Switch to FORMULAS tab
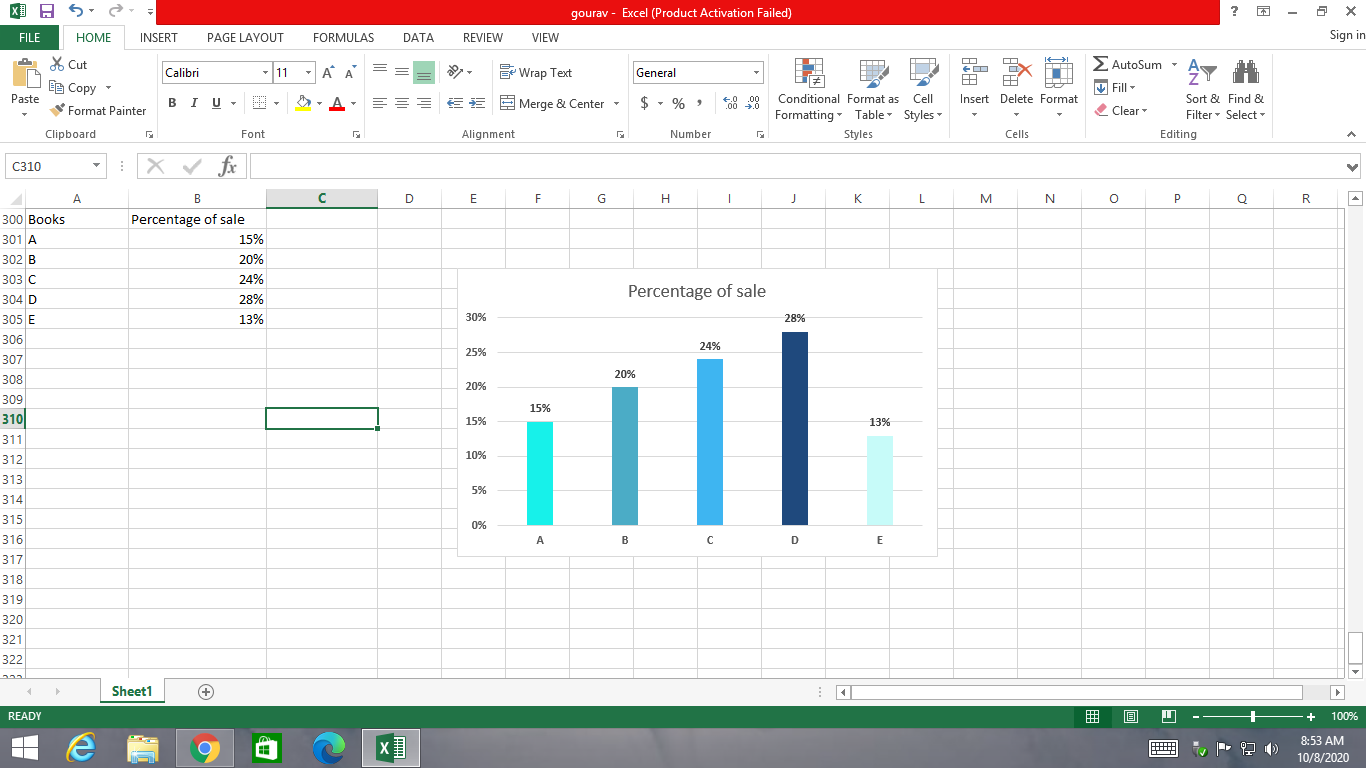The height and width of the screenshot is (768, 1366). click(x=343, y=37)
